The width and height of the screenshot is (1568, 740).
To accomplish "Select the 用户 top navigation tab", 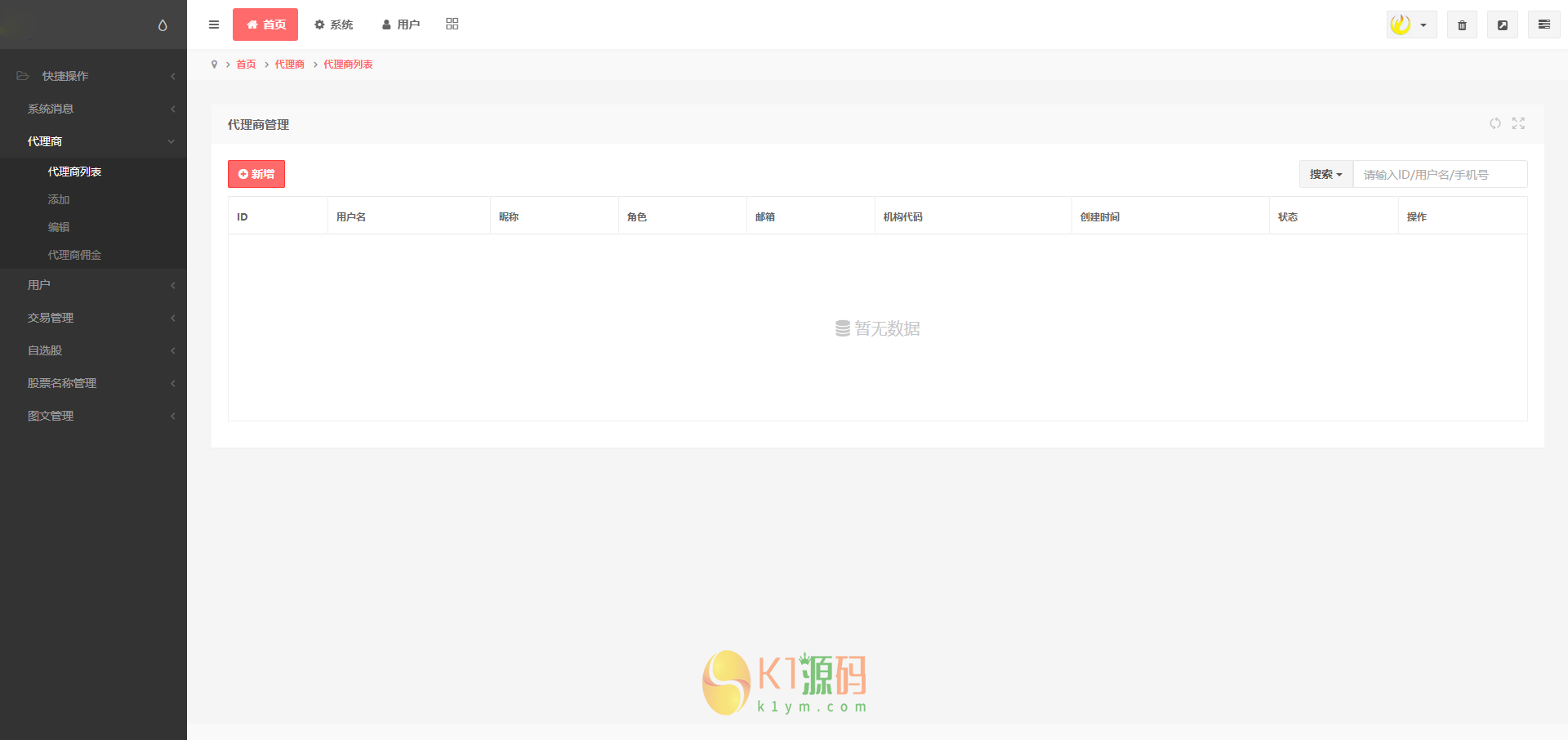I will tap(401, 25).
